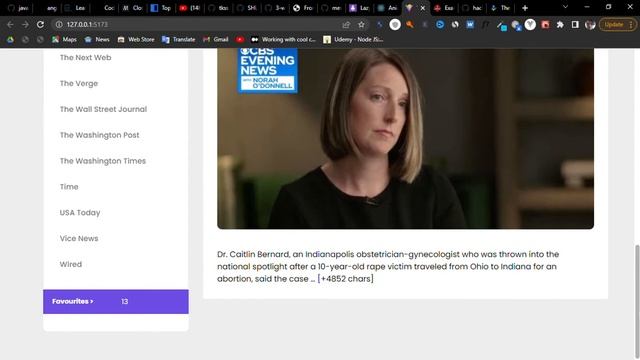This screenshot has width=640, height=360.
Task: Open the YouTube bookmark icon
Action: tap(240, 40)
